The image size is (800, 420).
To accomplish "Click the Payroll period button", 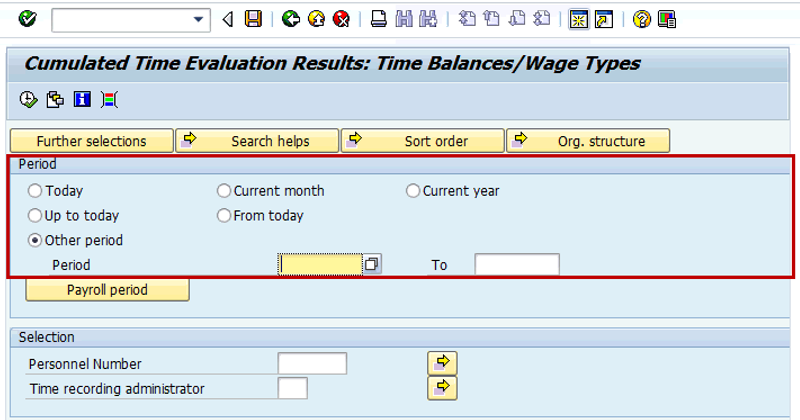I will 107,290.
